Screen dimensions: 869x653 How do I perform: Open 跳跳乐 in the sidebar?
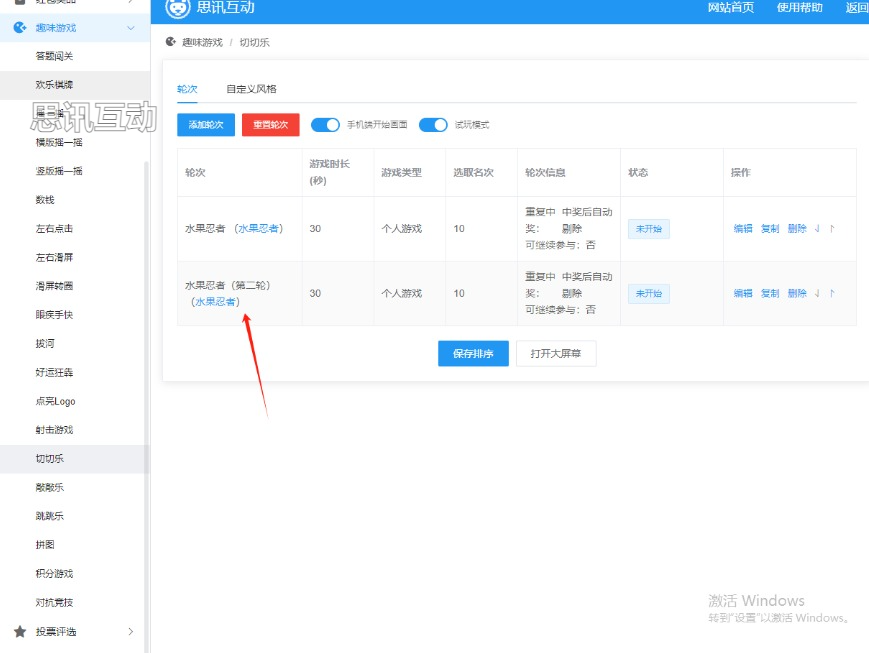click(50, 516)
